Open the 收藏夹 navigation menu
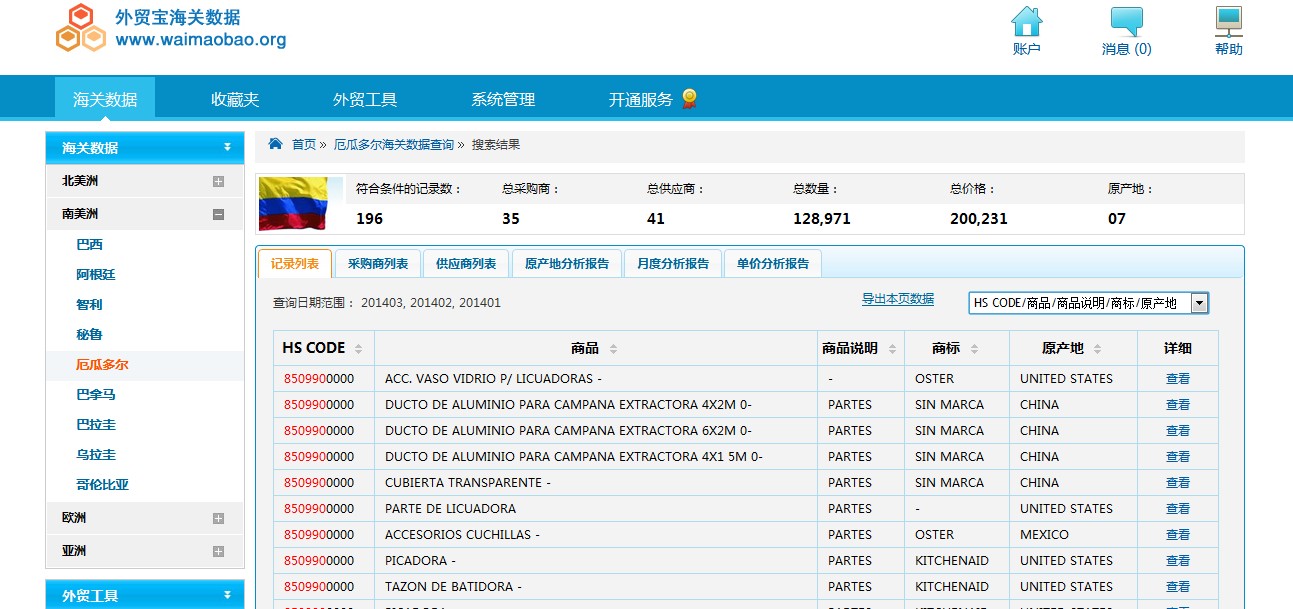This screenshot has width=1293, height=609. pos(235,99)
